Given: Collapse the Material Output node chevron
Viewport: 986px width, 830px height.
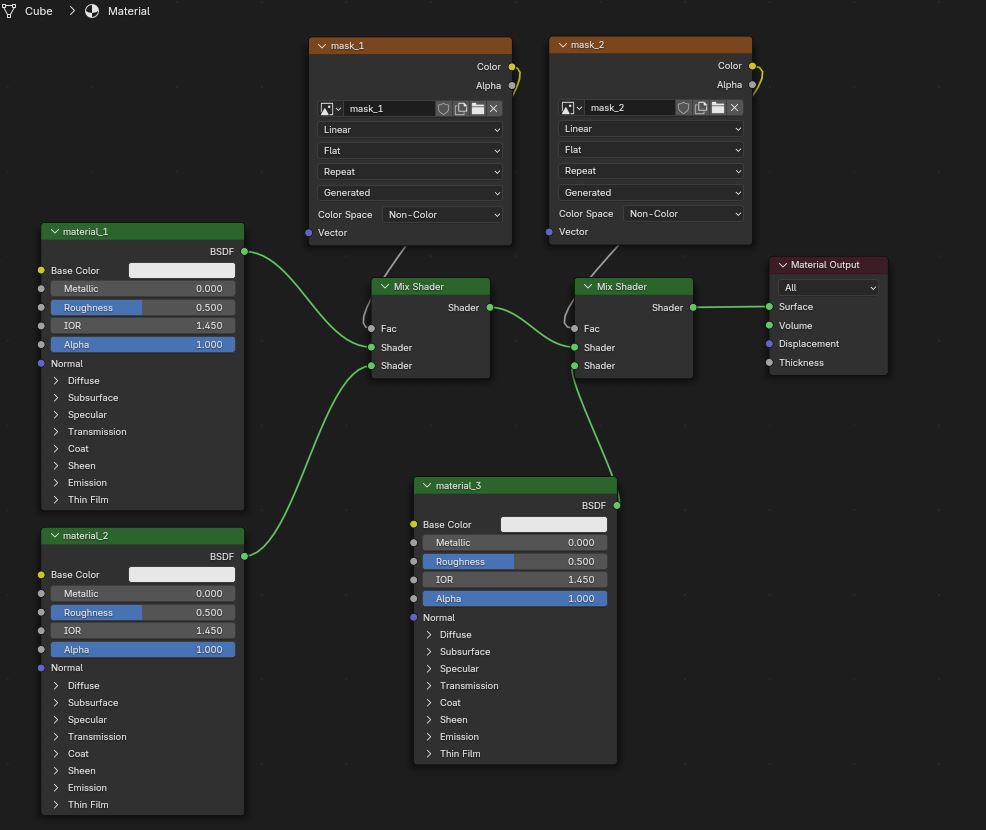Looking at the screenshot, I should (783, 265).
